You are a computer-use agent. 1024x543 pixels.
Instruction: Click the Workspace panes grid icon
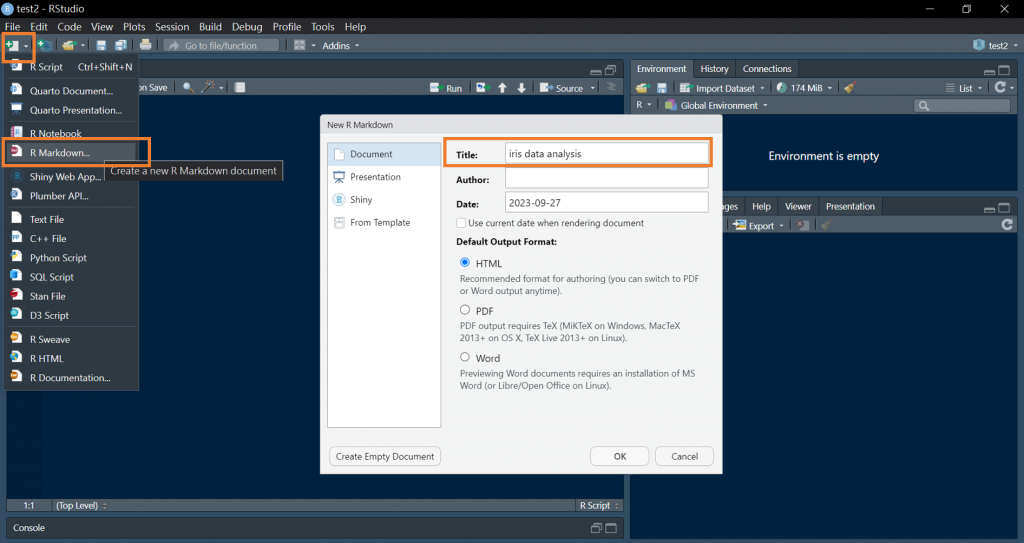pyautogui.click(x=300, y=45)
